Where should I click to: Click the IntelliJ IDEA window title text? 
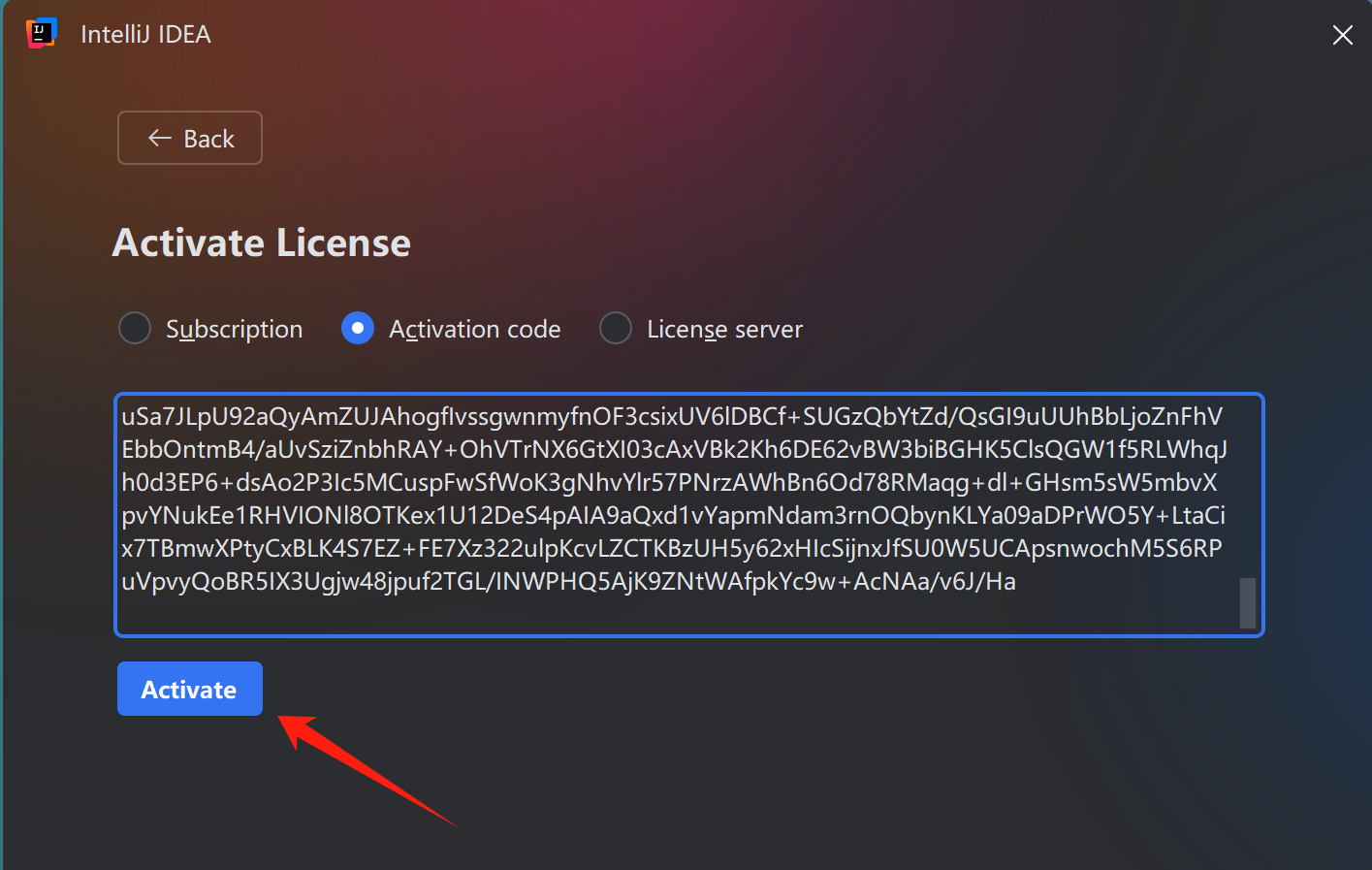point(145,34)
